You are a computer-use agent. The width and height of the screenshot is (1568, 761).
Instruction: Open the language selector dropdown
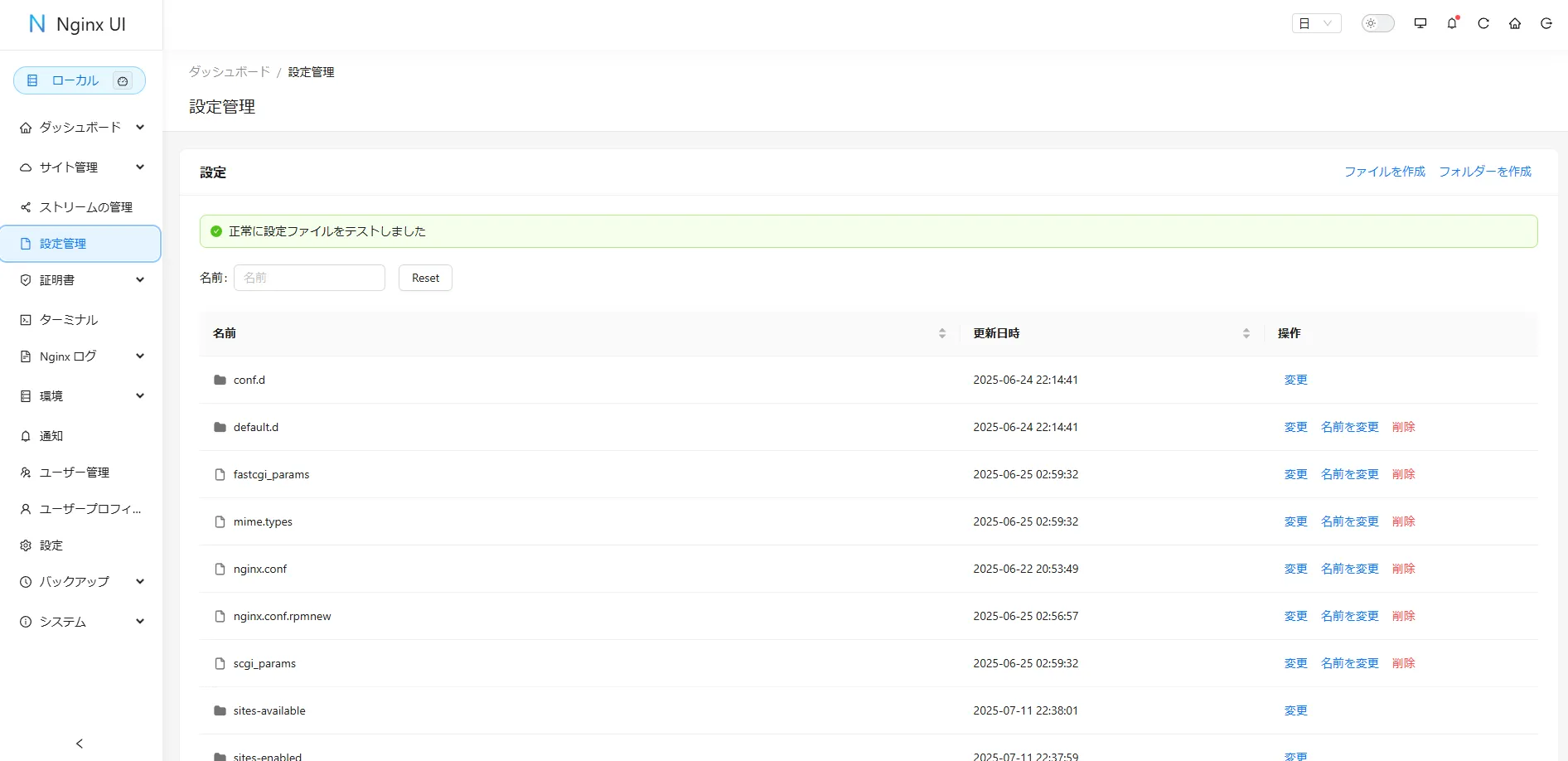(1316, 23)
